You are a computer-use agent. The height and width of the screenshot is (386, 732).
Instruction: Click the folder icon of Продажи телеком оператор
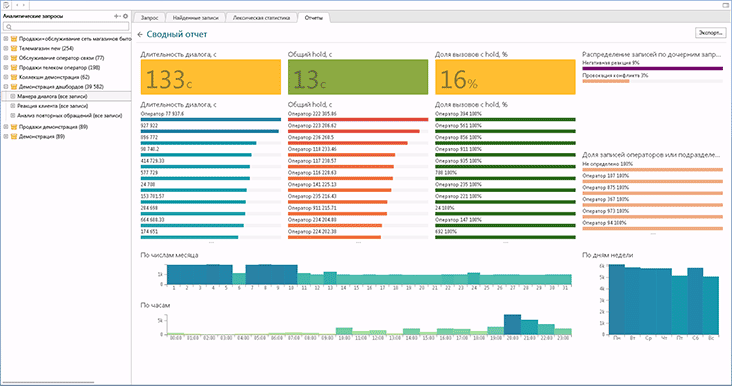pos(14,68)
